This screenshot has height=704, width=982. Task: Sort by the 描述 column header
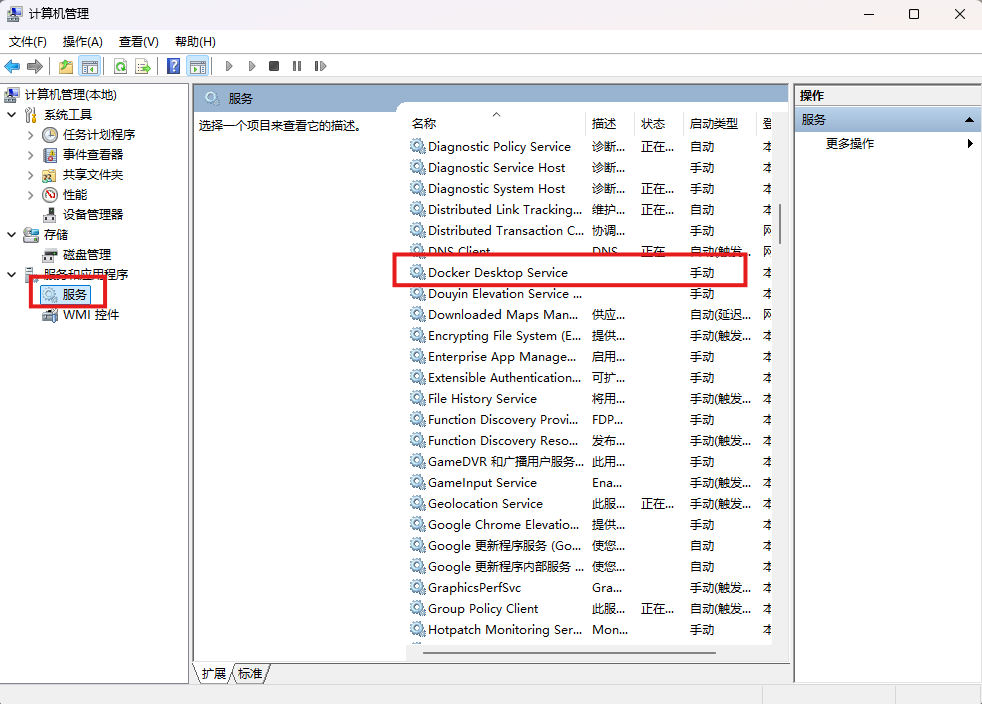point(610,123)
